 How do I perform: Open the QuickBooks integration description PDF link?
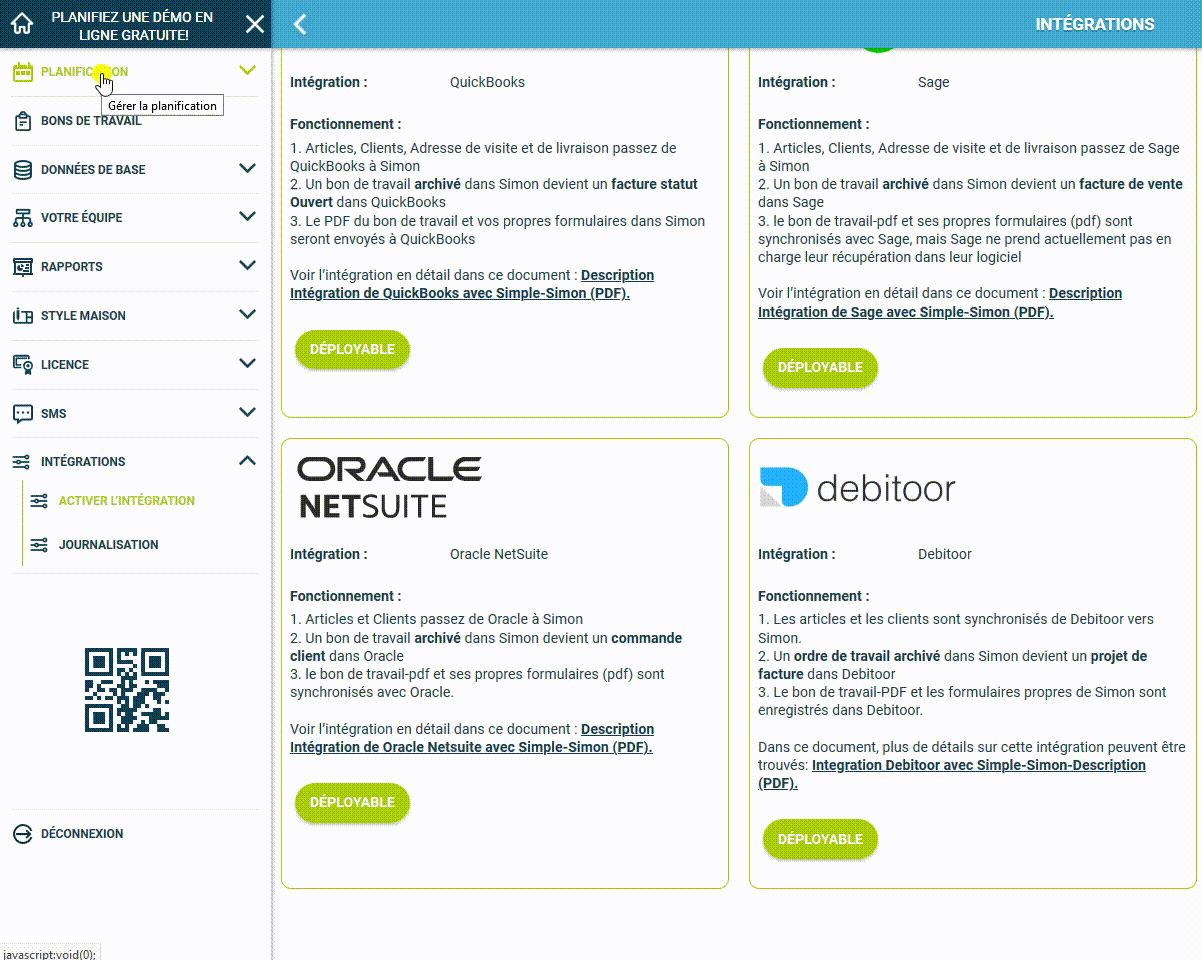[x=472, y=284]
